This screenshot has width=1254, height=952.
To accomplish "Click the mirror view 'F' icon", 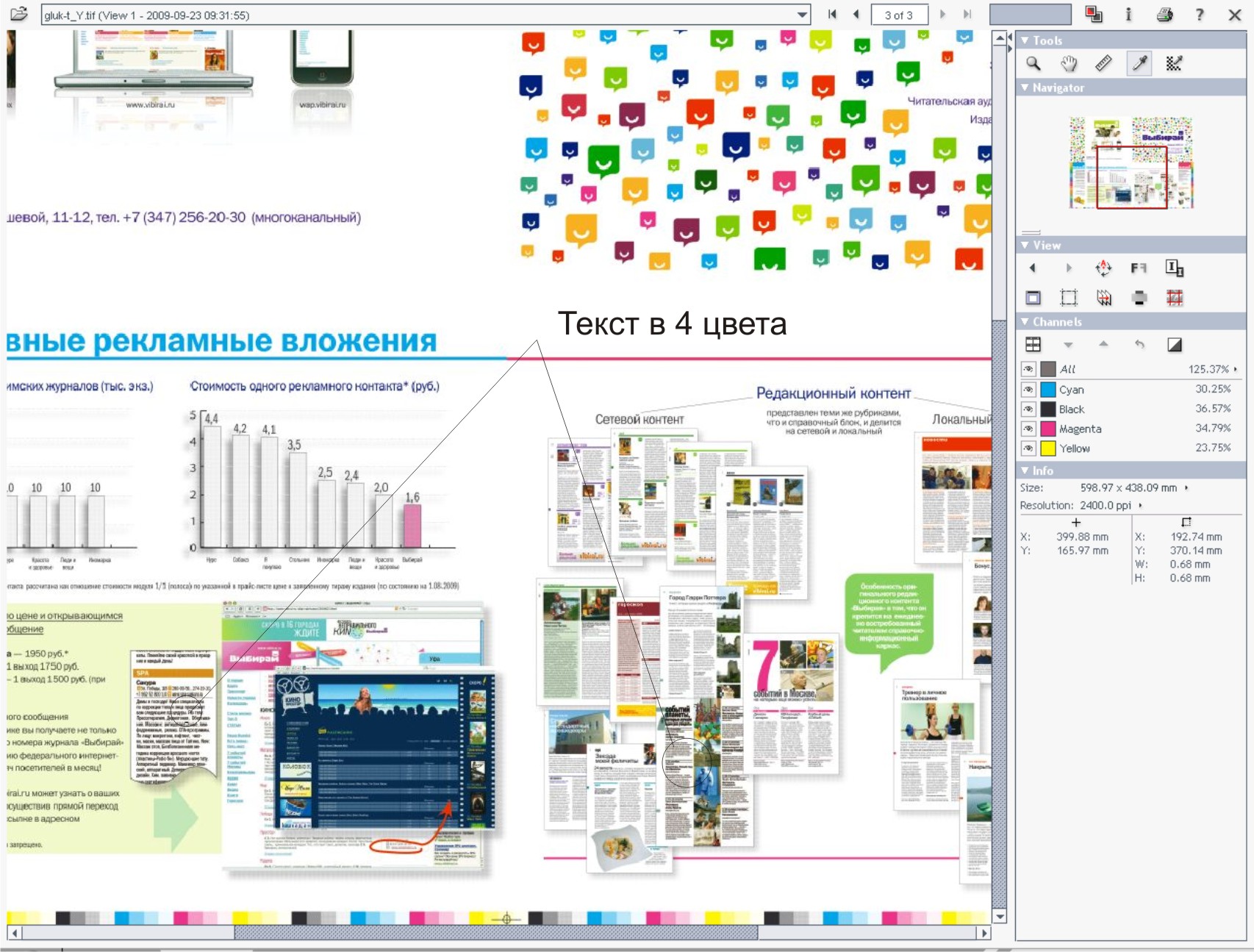I will coord(1139,268).
